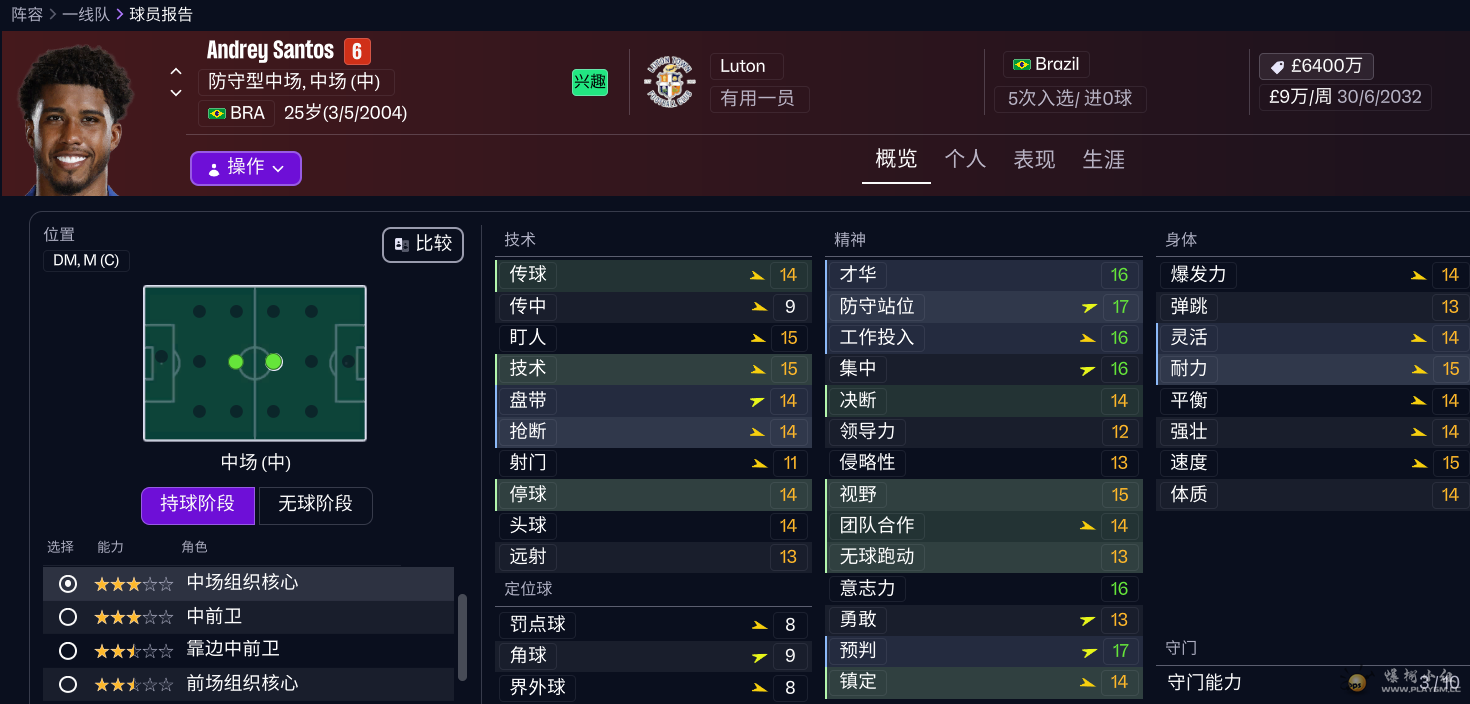Click the yellow arrow icon beside 防守站位
This screenshot has width=1470, height=704.
(1089, 307)
